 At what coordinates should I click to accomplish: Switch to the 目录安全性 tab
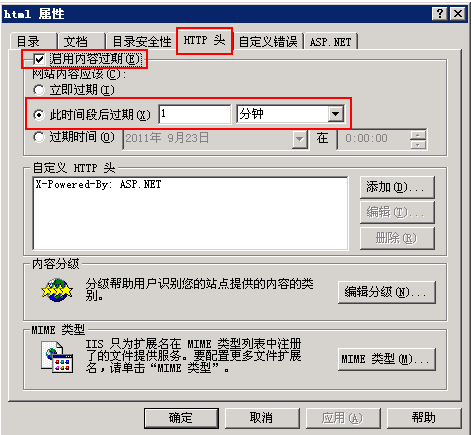click(142, 42)
